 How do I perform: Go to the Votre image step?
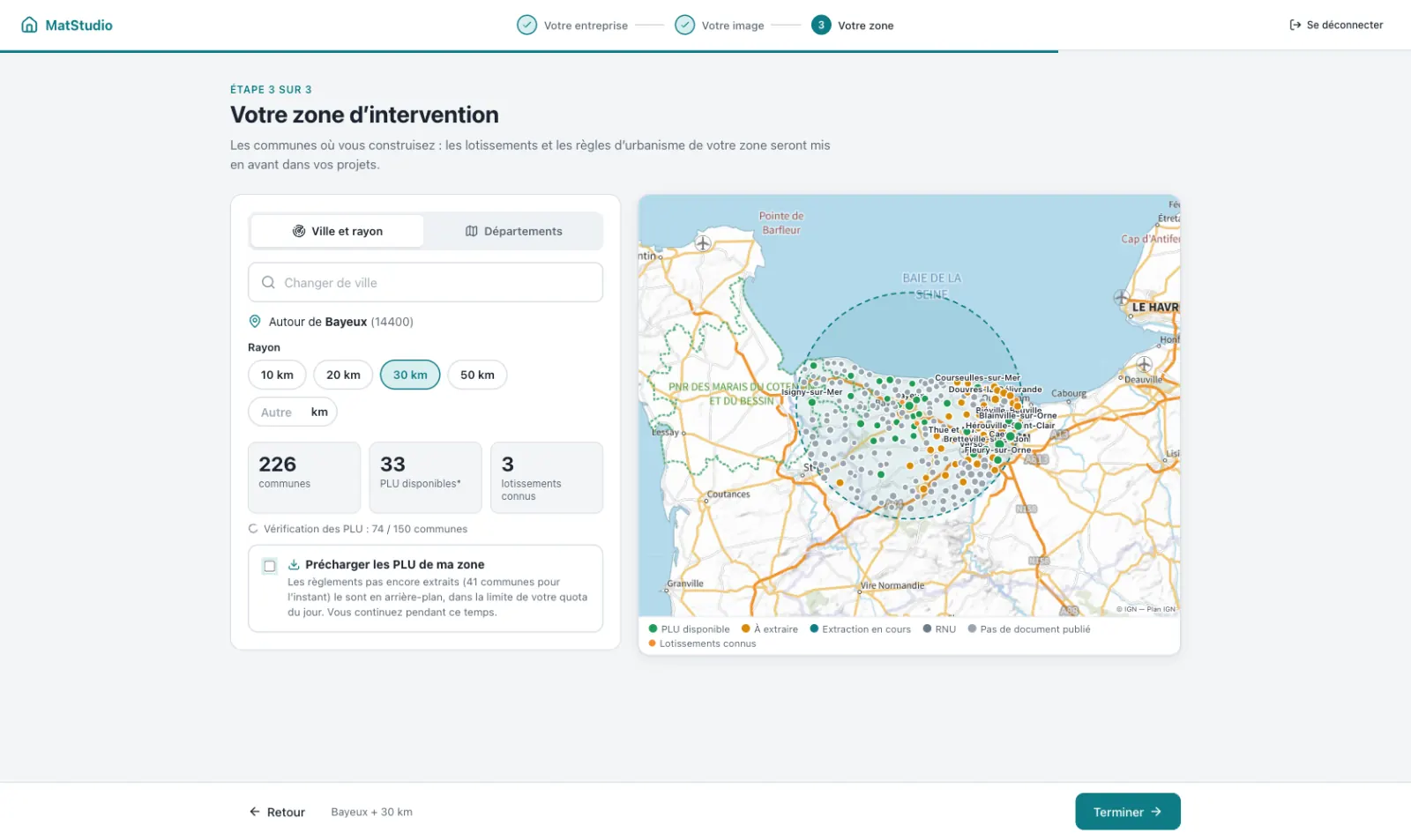click(720, 26)
